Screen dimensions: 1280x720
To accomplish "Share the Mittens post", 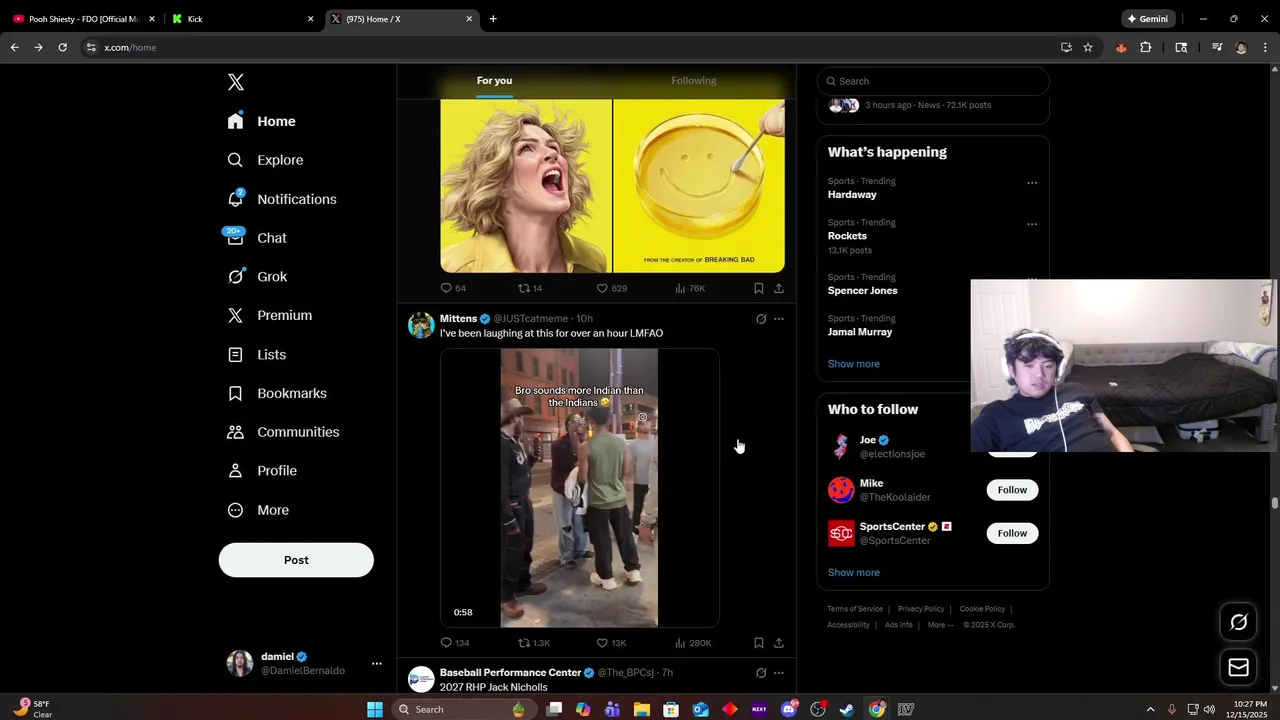I will (x=779, y=643).
